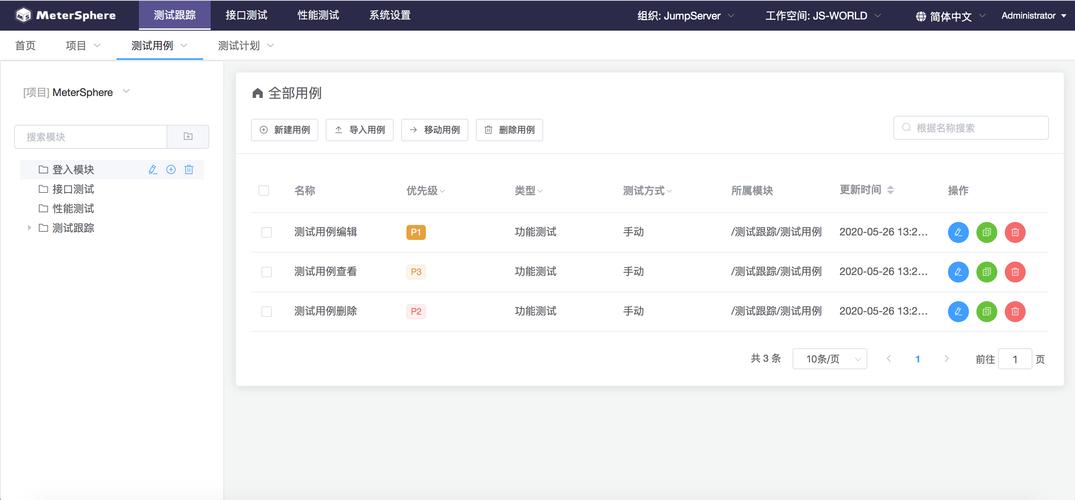1075x500 pixels.
Task: Copy the 测试用例删除 row
Action: [x=987, y=312]
